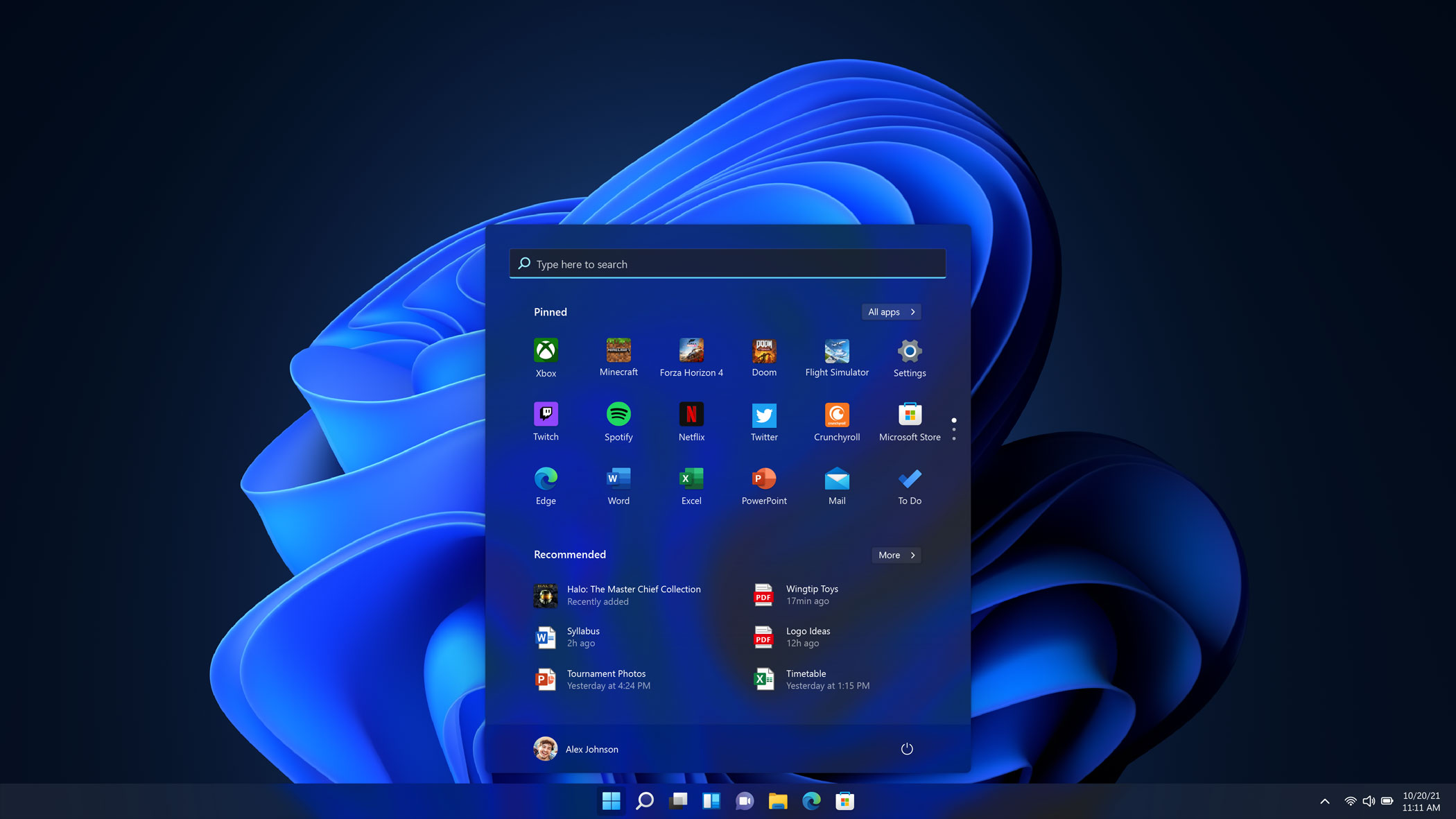Click the Power button to shut down
Viewport: 1456px width, 819px height.
[x=906, y=749]
